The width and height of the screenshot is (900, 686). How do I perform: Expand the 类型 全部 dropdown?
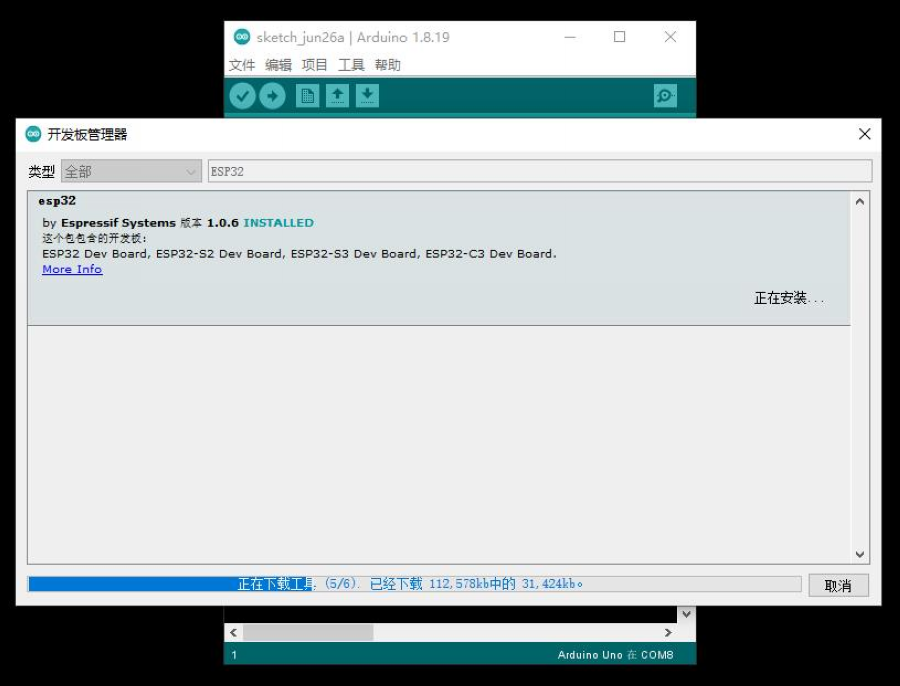pos(131,171)
